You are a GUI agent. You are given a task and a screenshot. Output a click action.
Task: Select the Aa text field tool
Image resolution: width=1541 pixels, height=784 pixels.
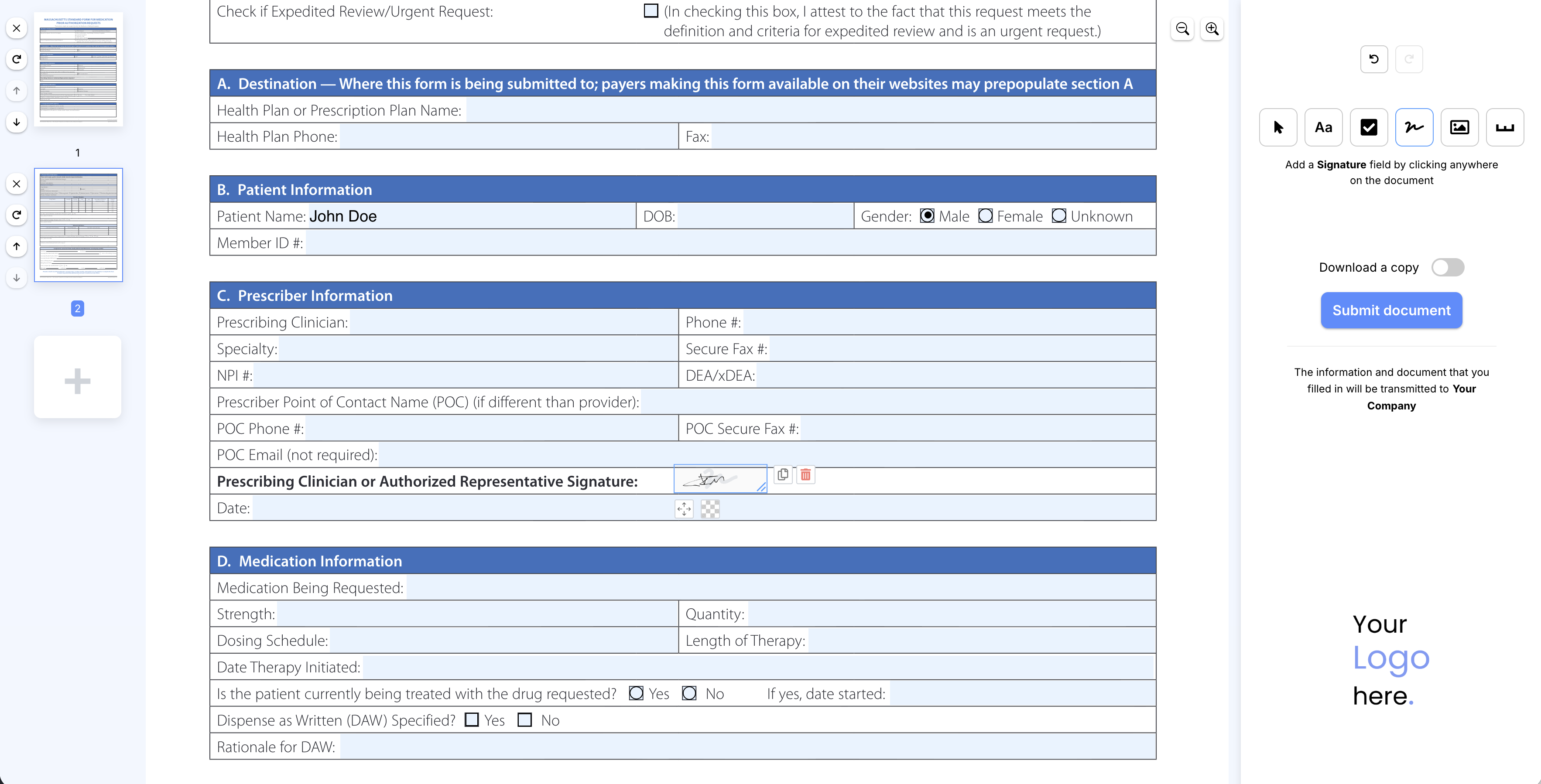(x=1323, y=127)
